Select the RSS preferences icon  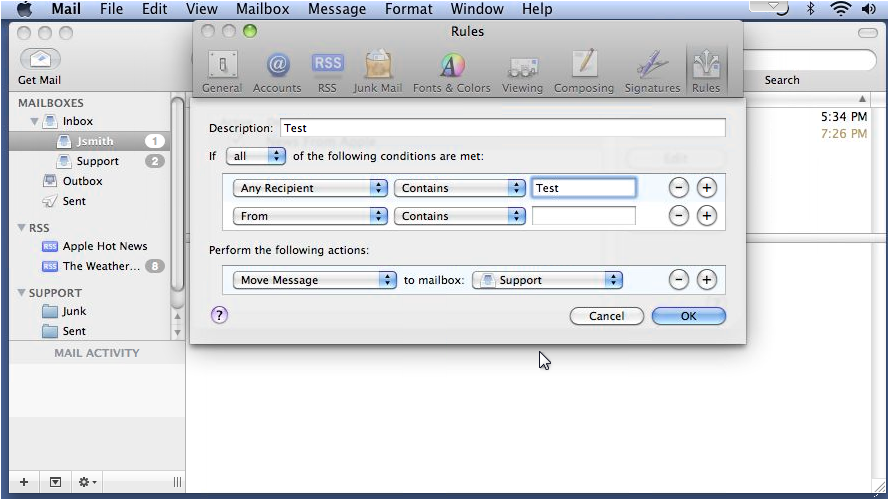click(327, 72)
